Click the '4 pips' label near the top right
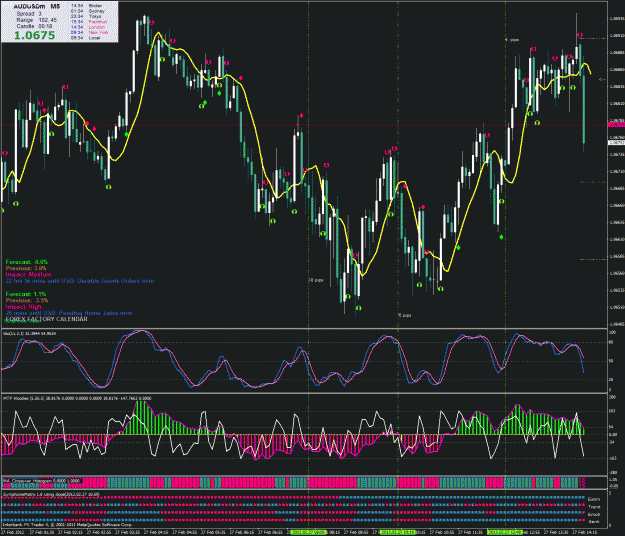Screen dimensions: 625x536 (x=513, y=40)
